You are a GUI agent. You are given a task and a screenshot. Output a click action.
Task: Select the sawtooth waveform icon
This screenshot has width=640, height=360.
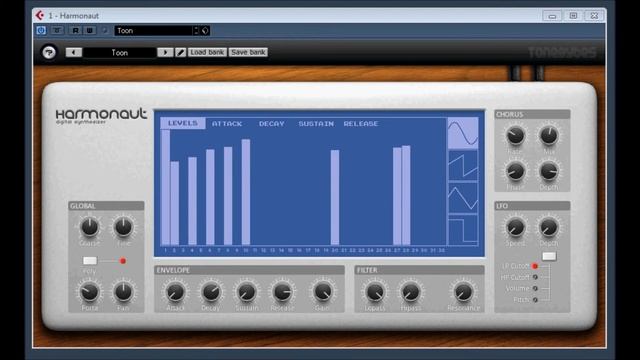(463, 165)
